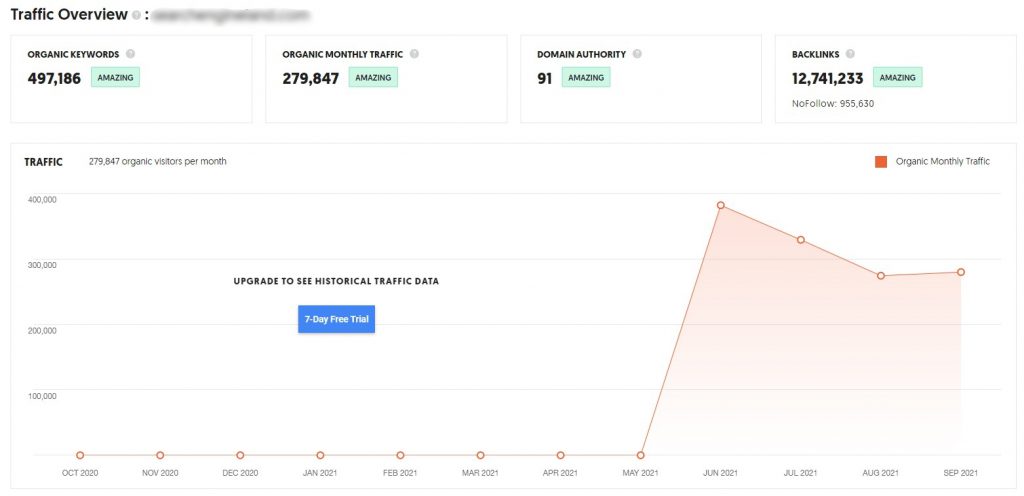
Task: Click the BACKLINKS card label
Action: tap(815, 55)
